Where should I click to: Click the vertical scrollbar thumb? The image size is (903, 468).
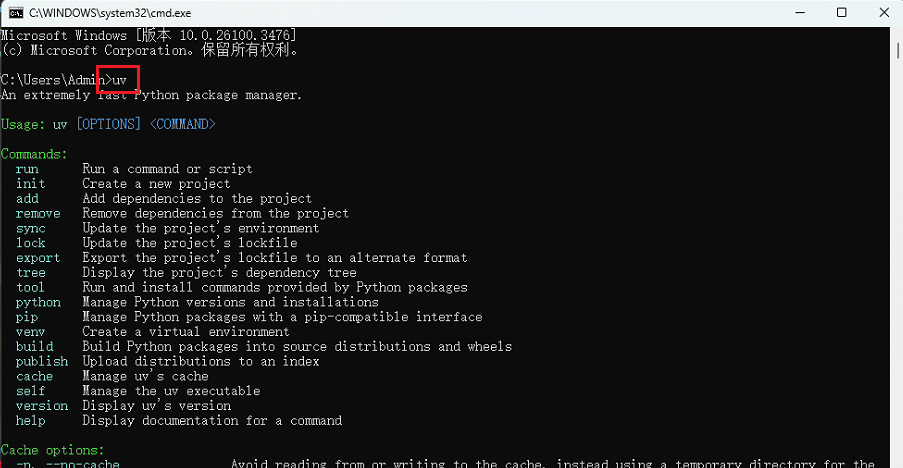pyautogui.click(x=897, y=51)
